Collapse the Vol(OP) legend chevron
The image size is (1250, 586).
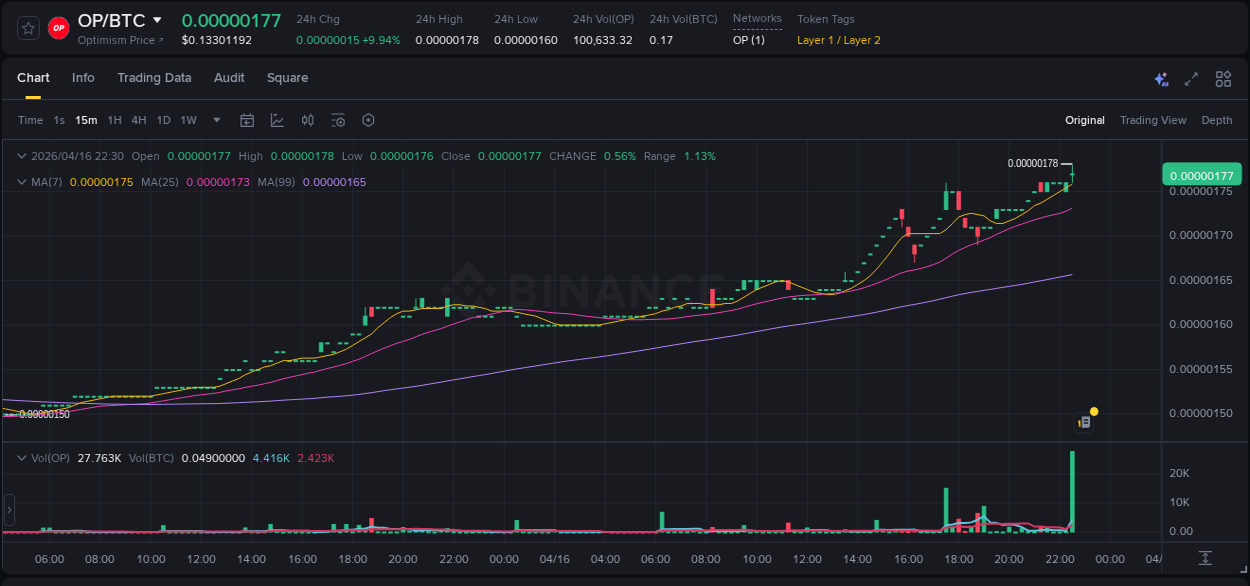click(22, 458)
